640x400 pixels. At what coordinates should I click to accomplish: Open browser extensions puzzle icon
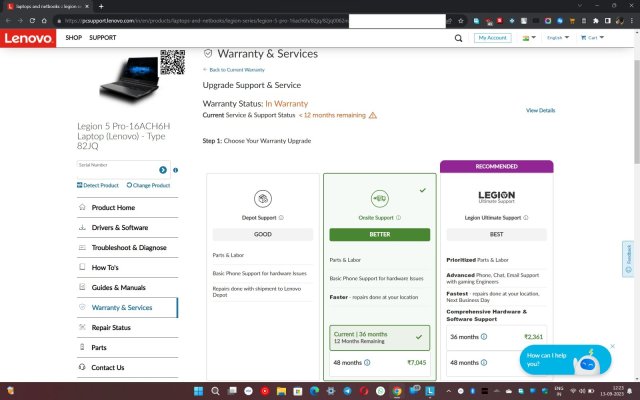(x=596, y=20)
